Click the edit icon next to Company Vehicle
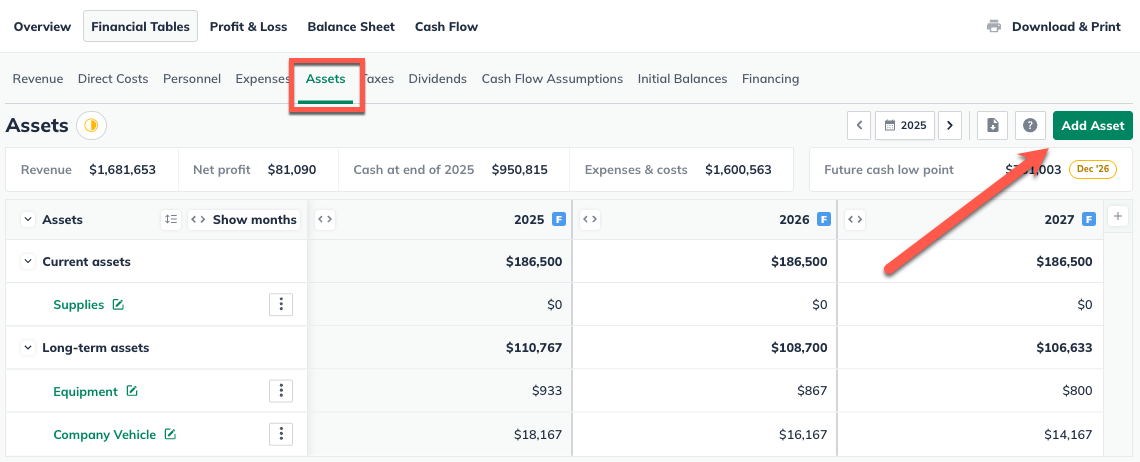Screen dimensions: 1140x462 [x=170, y=435]
